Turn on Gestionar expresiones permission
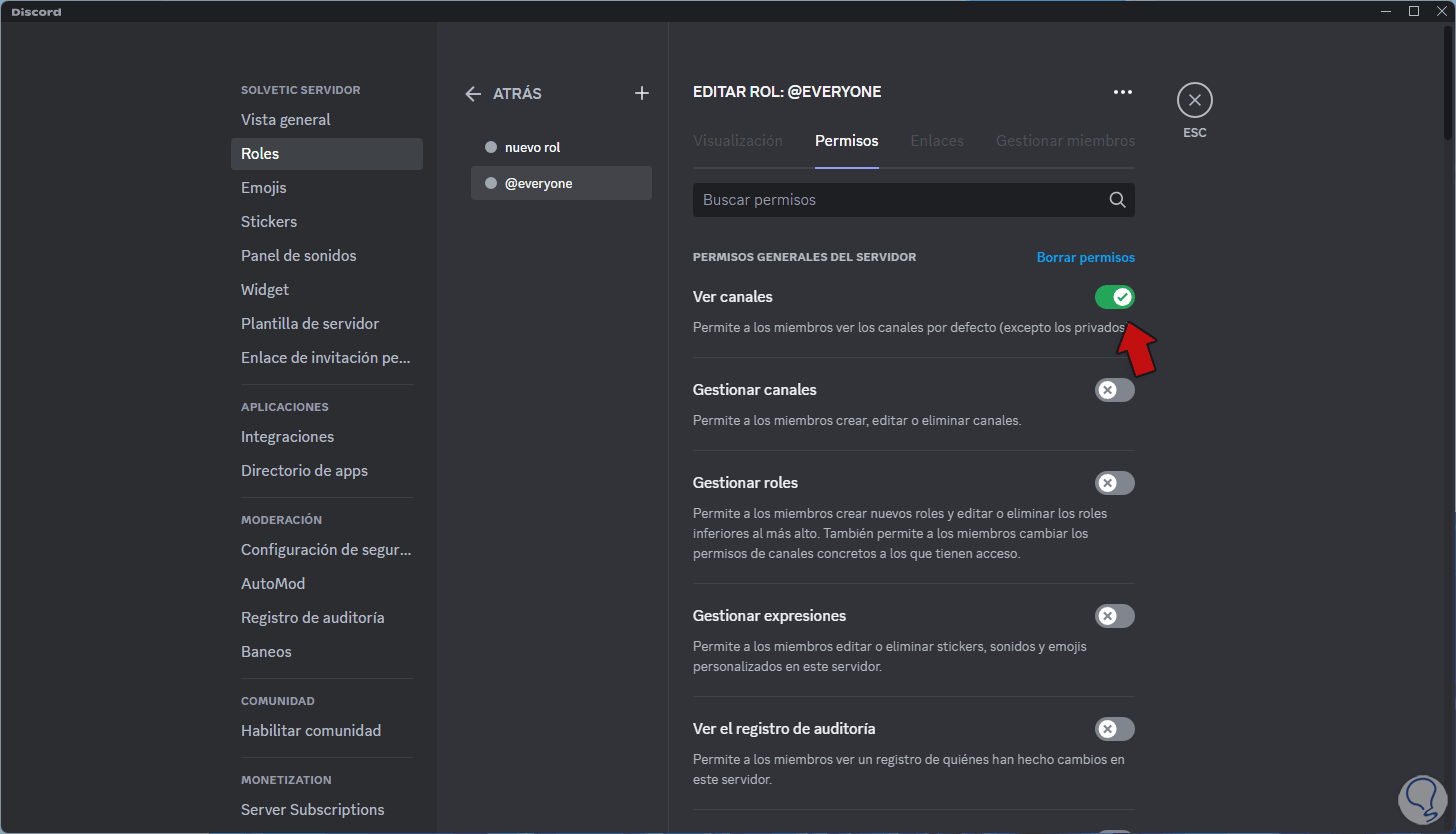 tap(1114, 616)
